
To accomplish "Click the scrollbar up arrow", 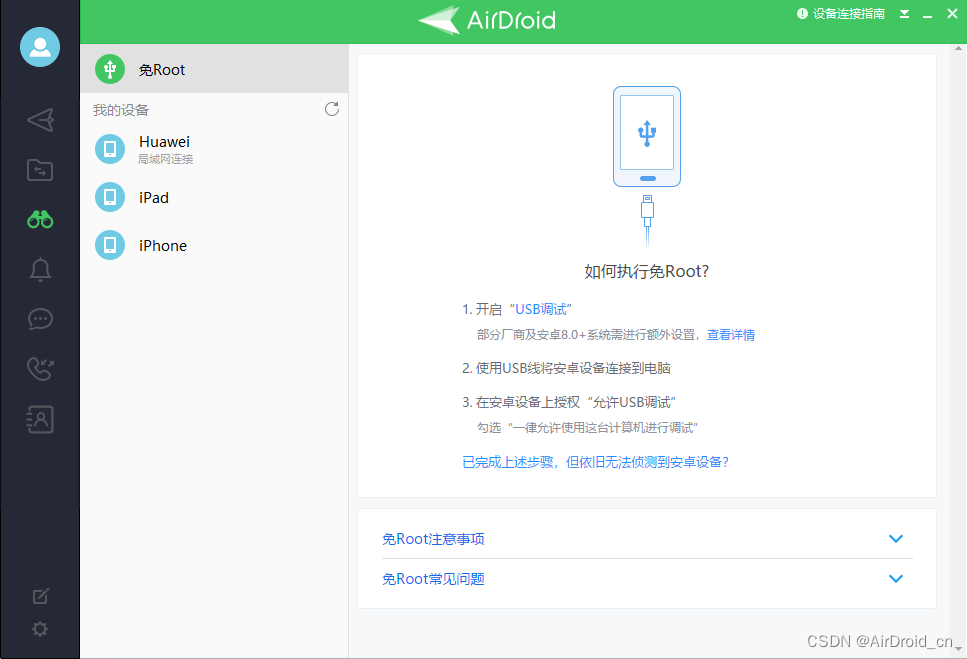I will pyautogui.click(x=958, y=48).
